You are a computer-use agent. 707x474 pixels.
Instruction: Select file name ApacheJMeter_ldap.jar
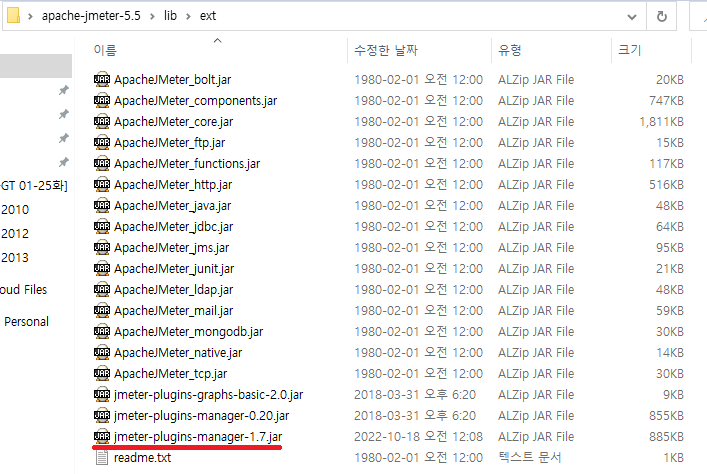pos(174,290)
